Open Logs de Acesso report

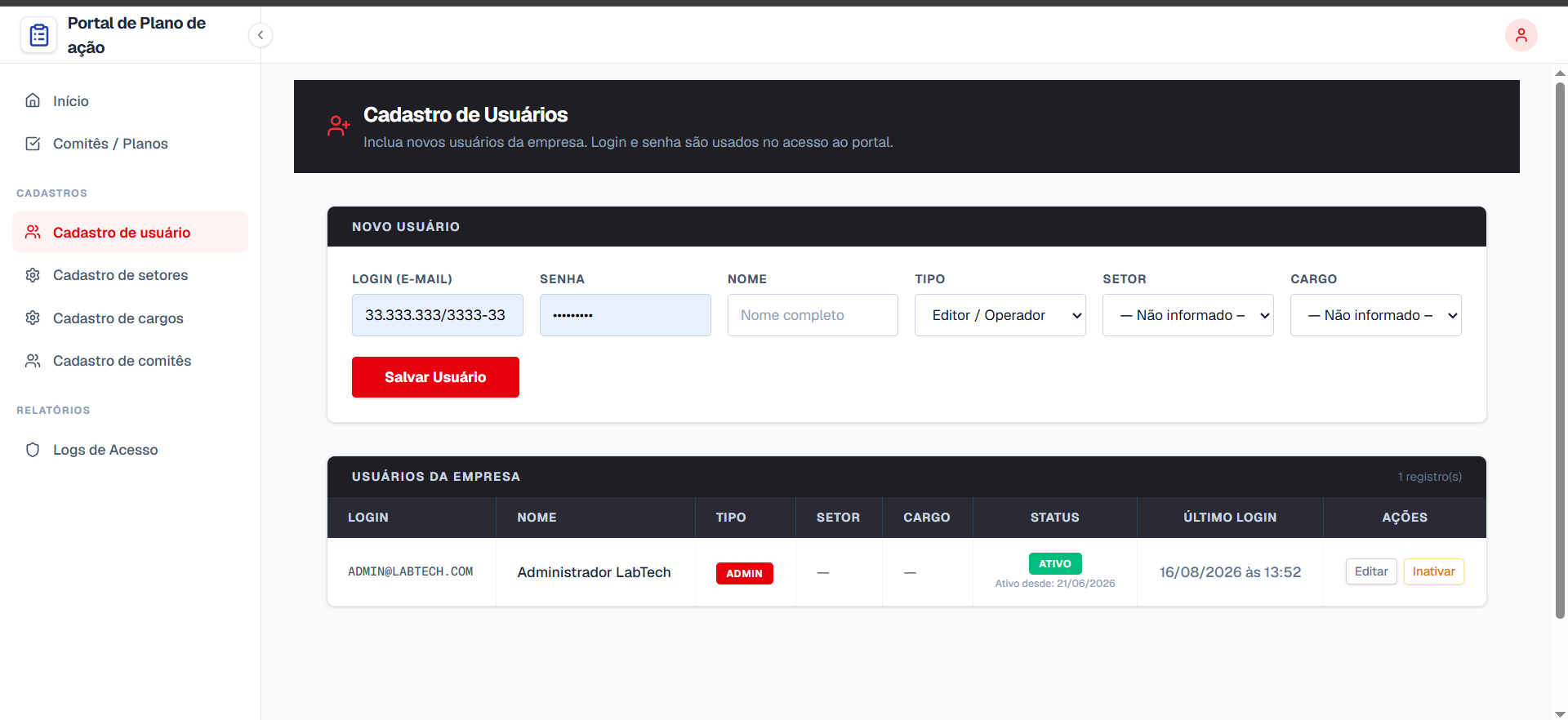pyautogui.click(x=130, y=450)
